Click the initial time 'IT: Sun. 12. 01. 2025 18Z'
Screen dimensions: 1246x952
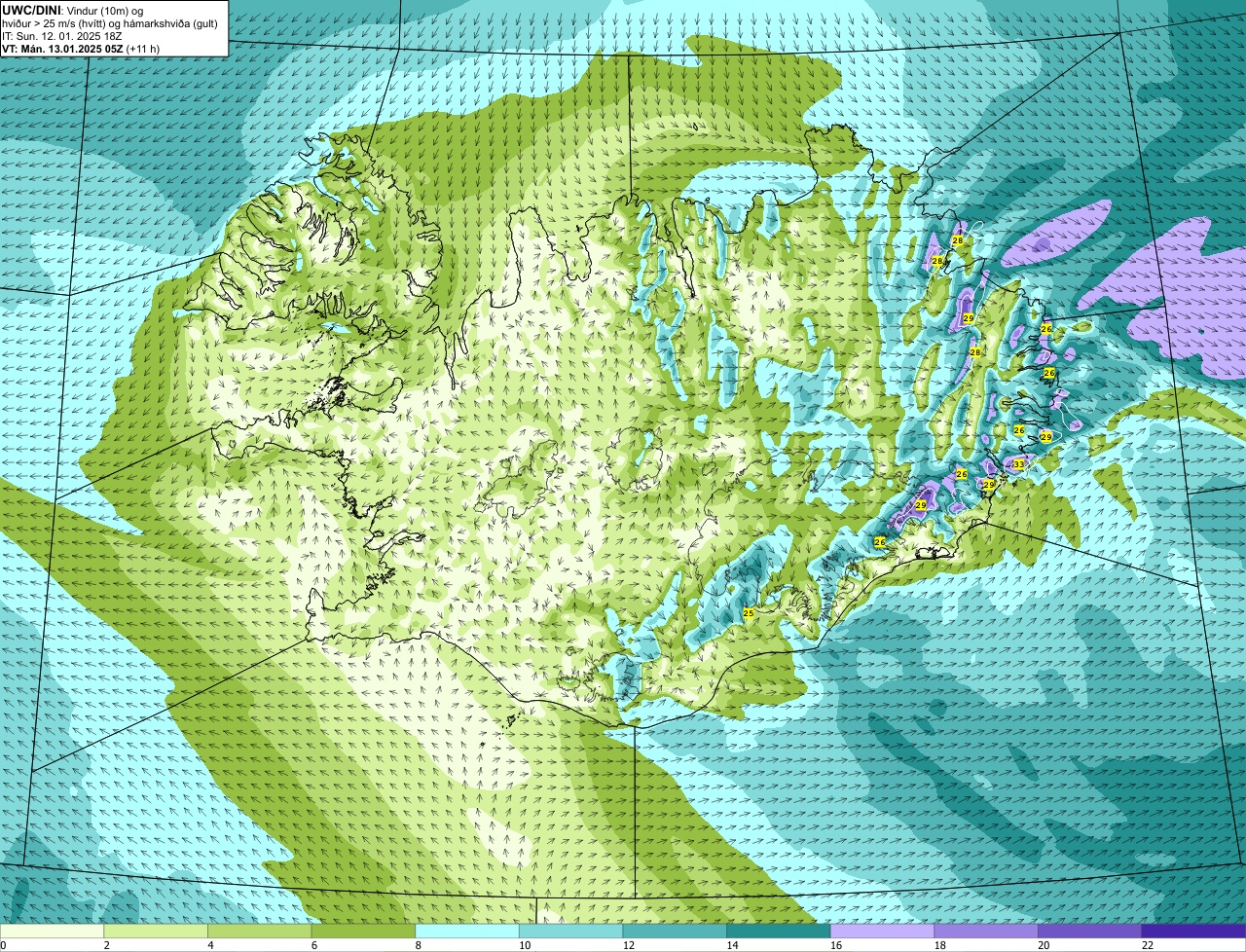click(62, 36)
